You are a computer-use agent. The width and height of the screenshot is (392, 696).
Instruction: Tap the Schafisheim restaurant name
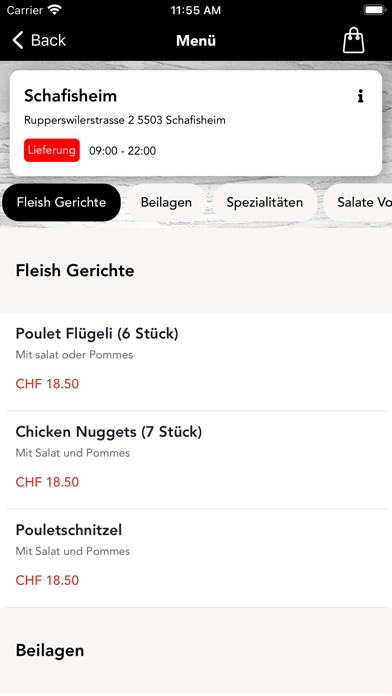click(71, 96)
